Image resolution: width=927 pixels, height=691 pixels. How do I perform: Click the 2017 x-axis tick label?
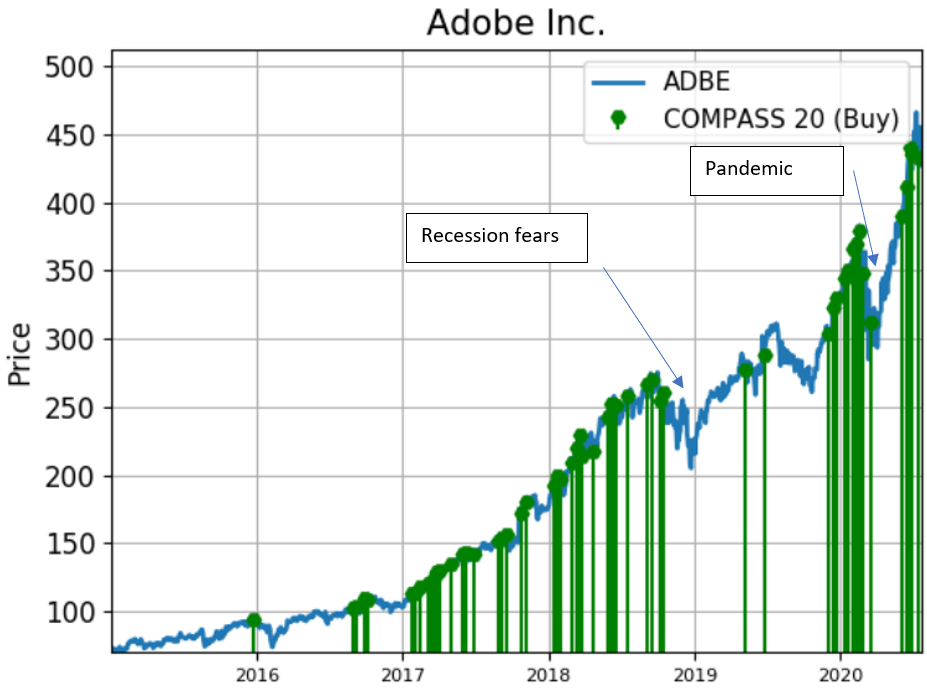click(x=403, y=674)
